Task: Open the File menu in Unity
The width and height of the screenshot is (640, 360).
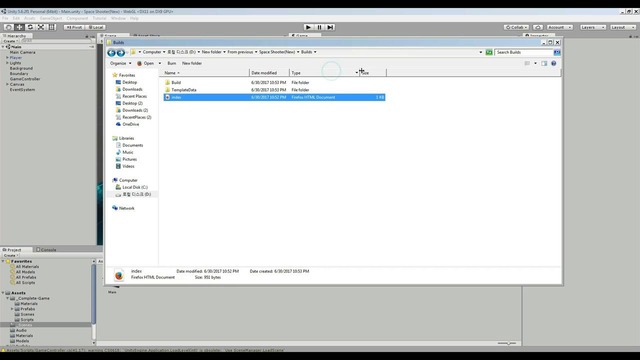Action: pyautogui.click(x=5, y=18)
